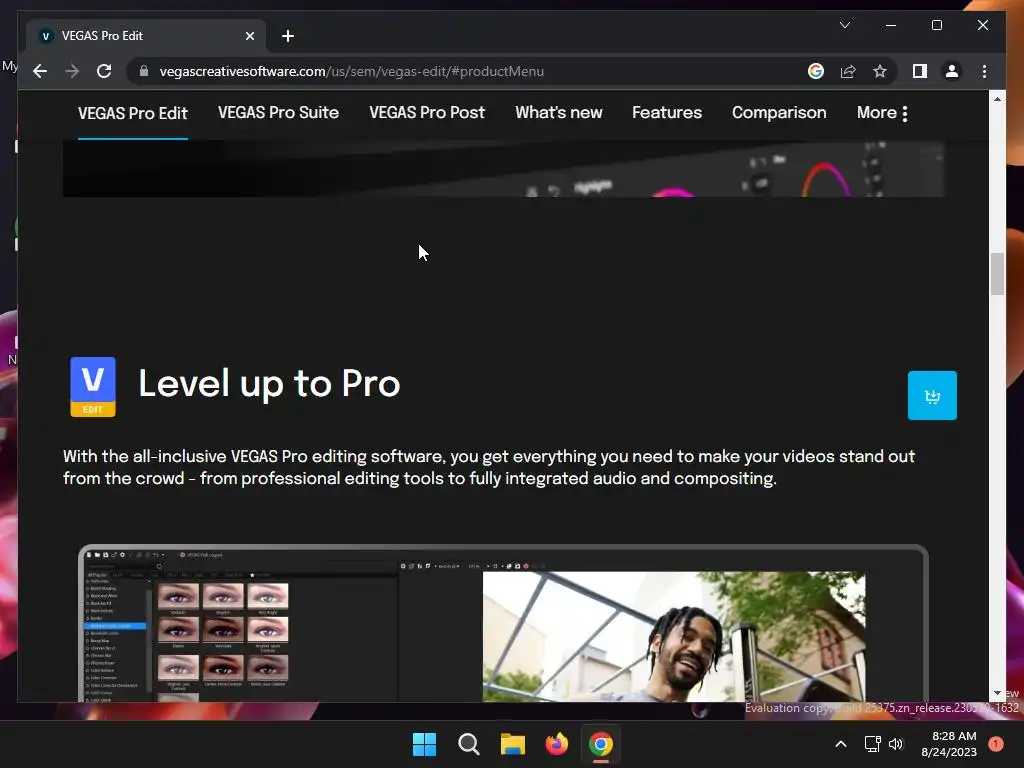Show hidden system tray icons
The height and width of the screenshot is (768, 1024).
pos(841,744)
